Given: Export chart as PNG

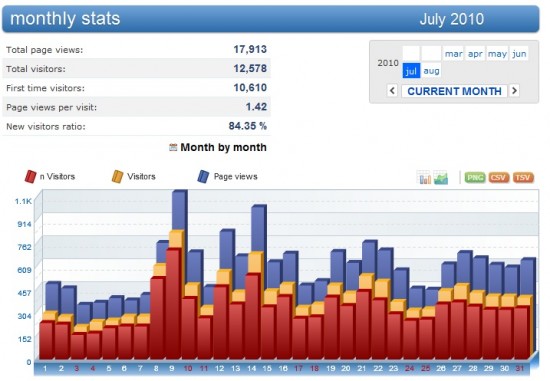Looking at the screenshot, I should (x=475, y=178).
